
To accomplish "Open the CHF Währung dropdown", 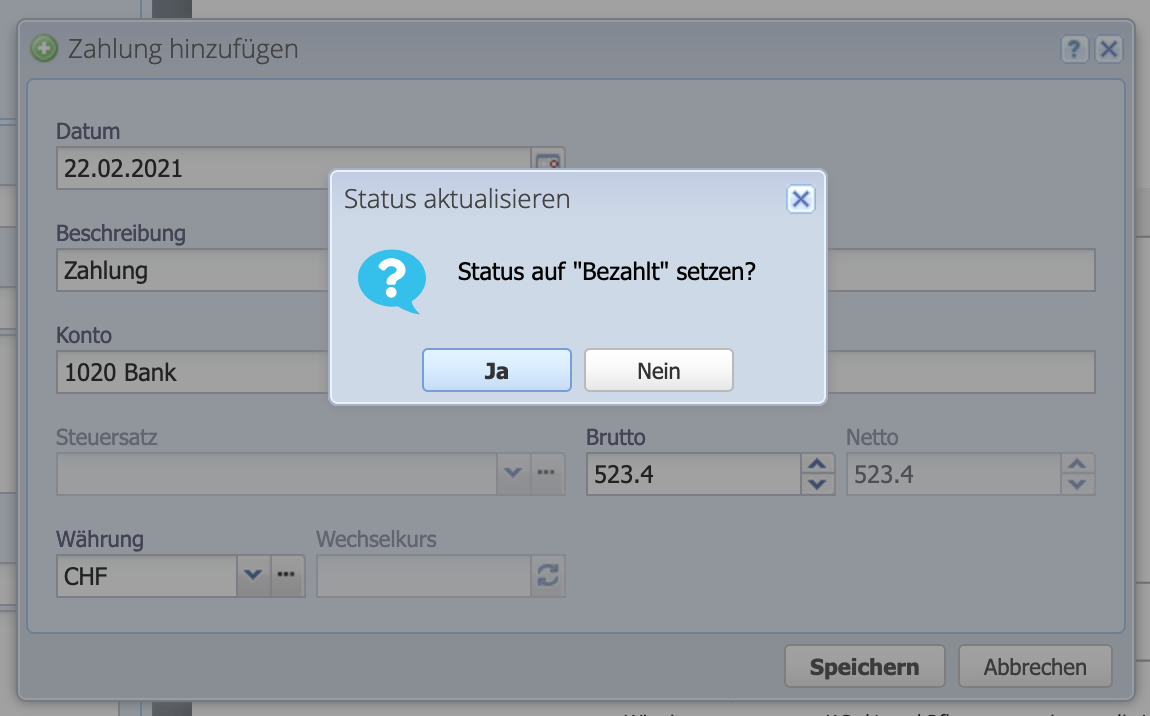I will (253, 576).
